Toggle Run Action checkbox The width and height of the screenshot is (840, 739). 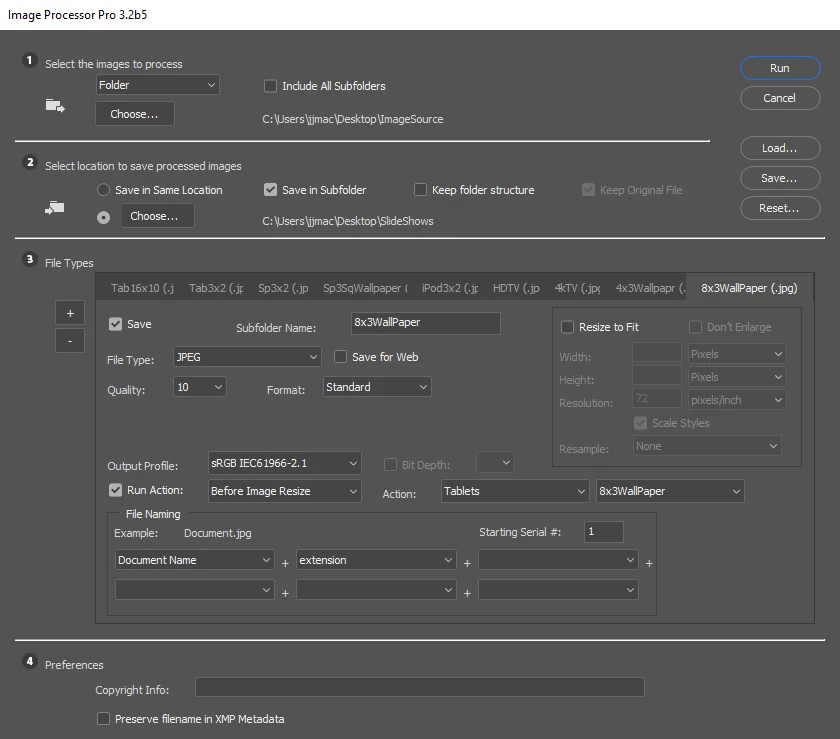click(x=115, y=490)
